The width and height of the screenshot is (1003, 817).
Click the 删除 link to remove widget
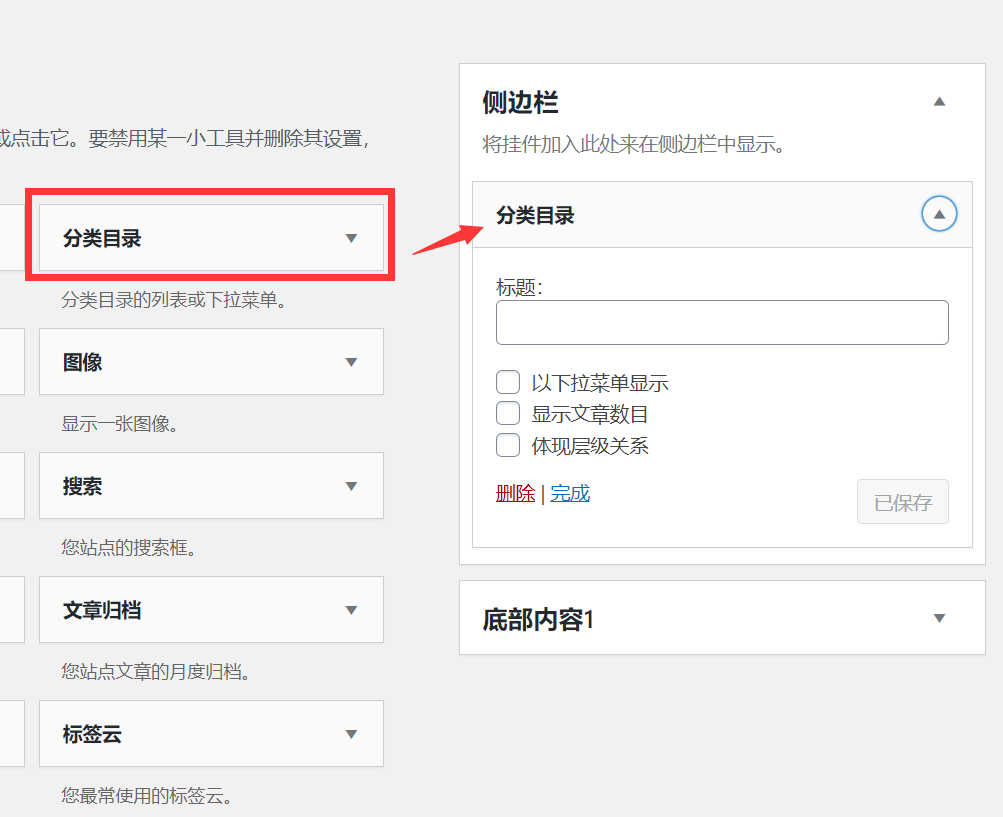pos(515,493)
